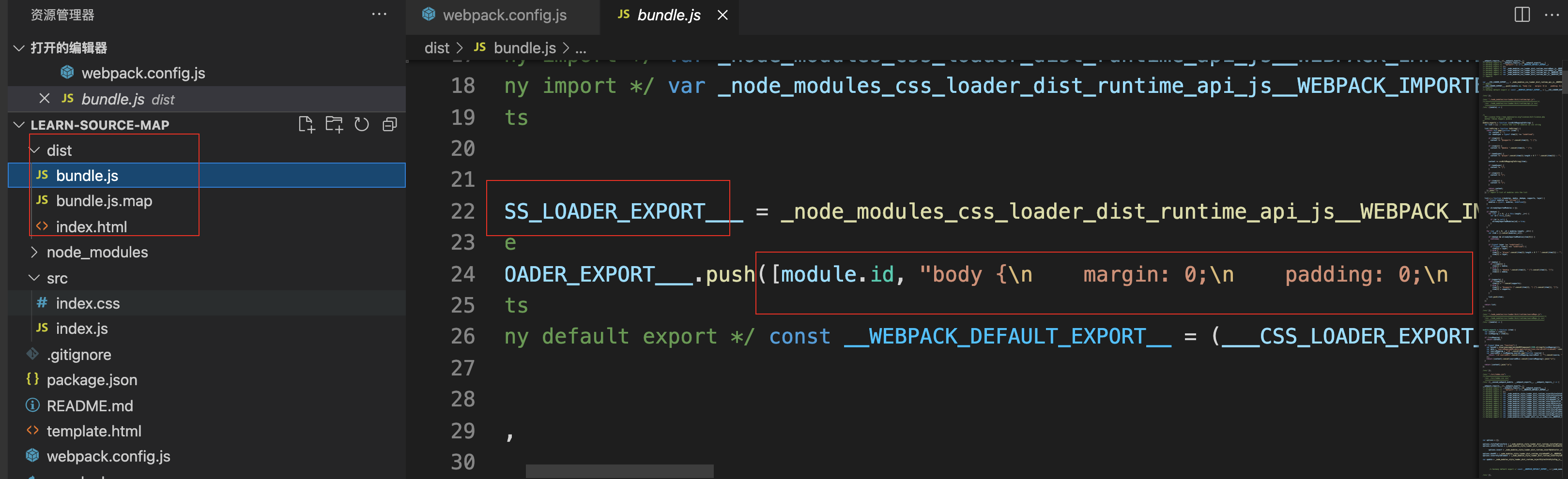Close the bundle.js editor tab
The height and width of the screenshot is (479, 1568).
723,15
